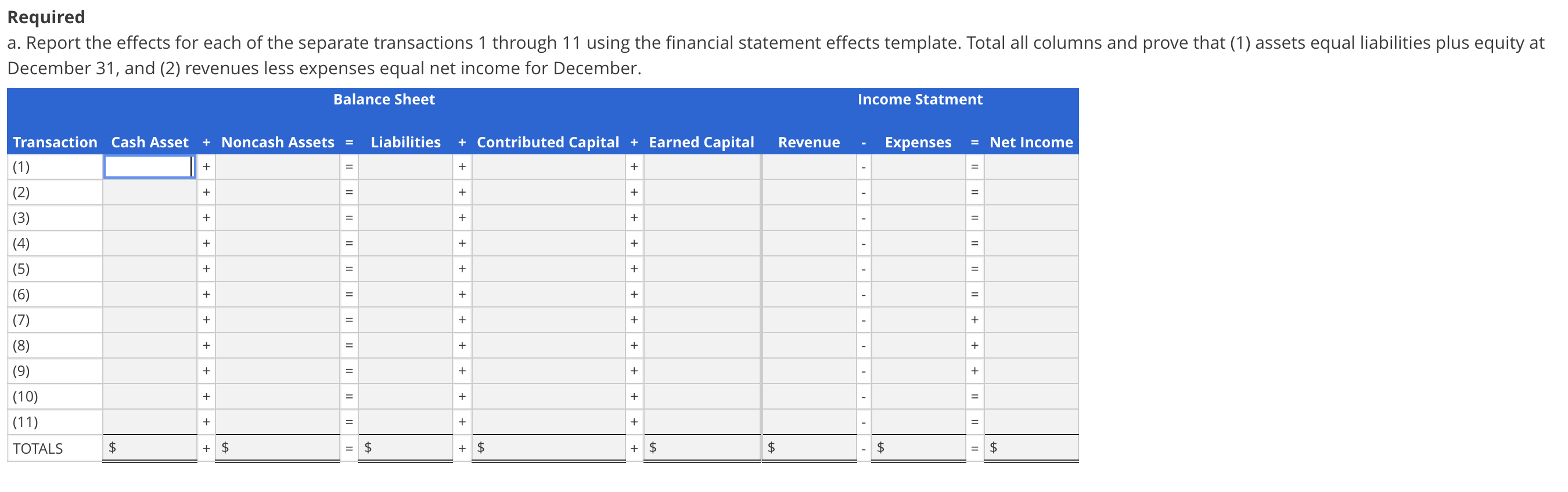Viewport: 1568px width, 492px height.
Task: Select the Revenue field for transaction 1
Action: [x=810, y=166]
